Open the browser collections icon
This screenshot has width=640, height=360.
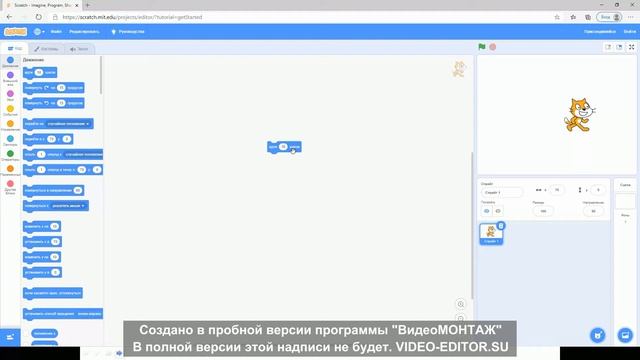pyautogui.click(x=588, y=17)
